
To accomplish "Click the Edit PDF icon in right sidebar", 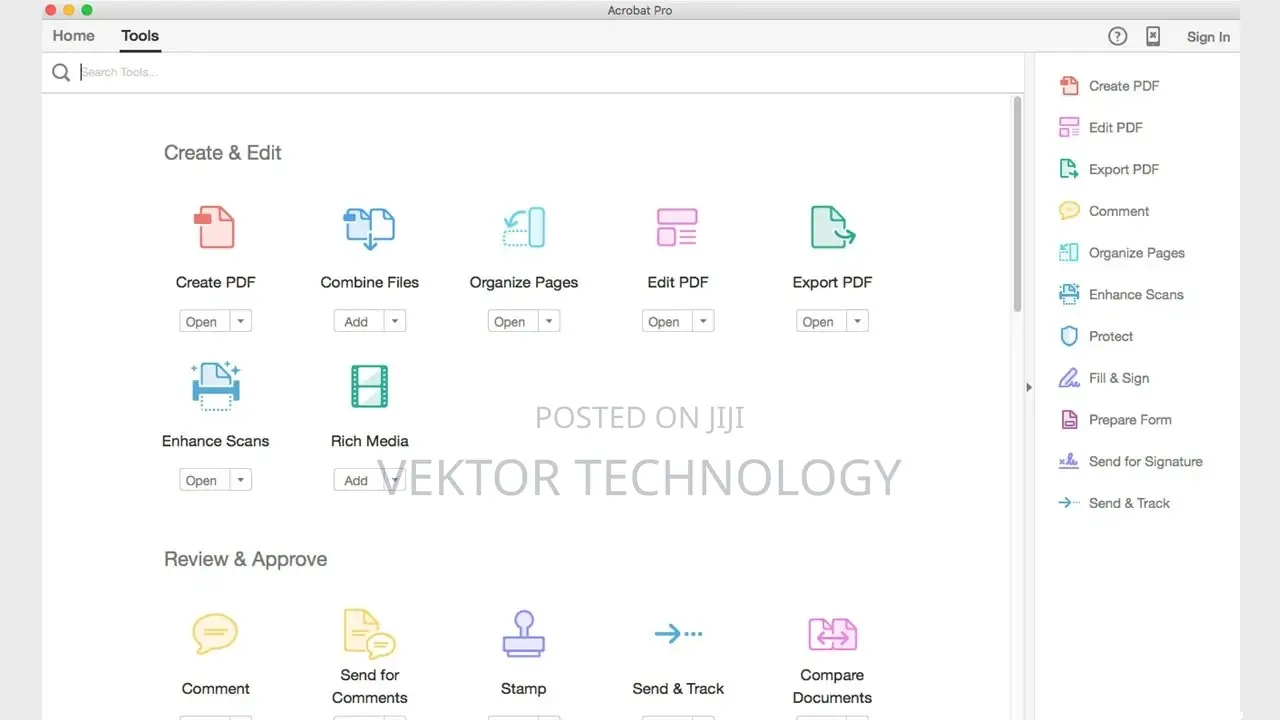I will pos(1069,128).
